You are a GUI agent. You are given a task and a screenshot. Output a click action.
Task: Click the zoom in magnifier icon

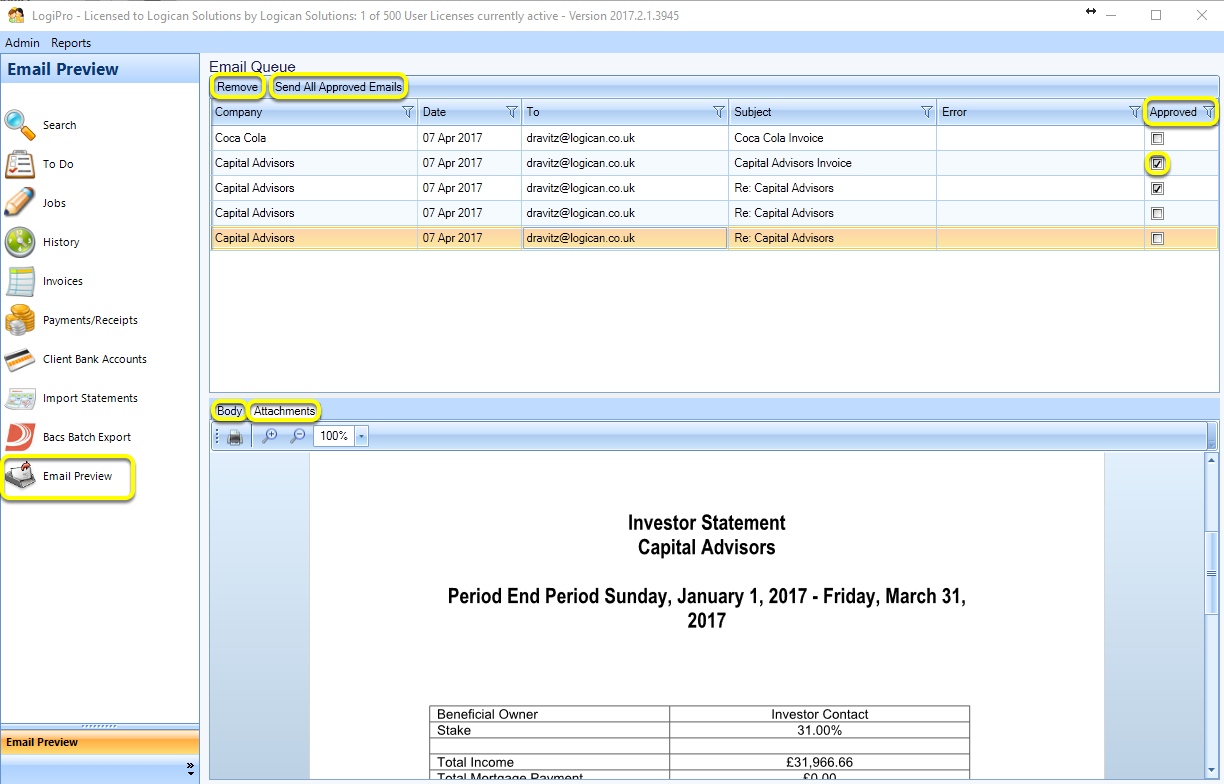[269, 436]
